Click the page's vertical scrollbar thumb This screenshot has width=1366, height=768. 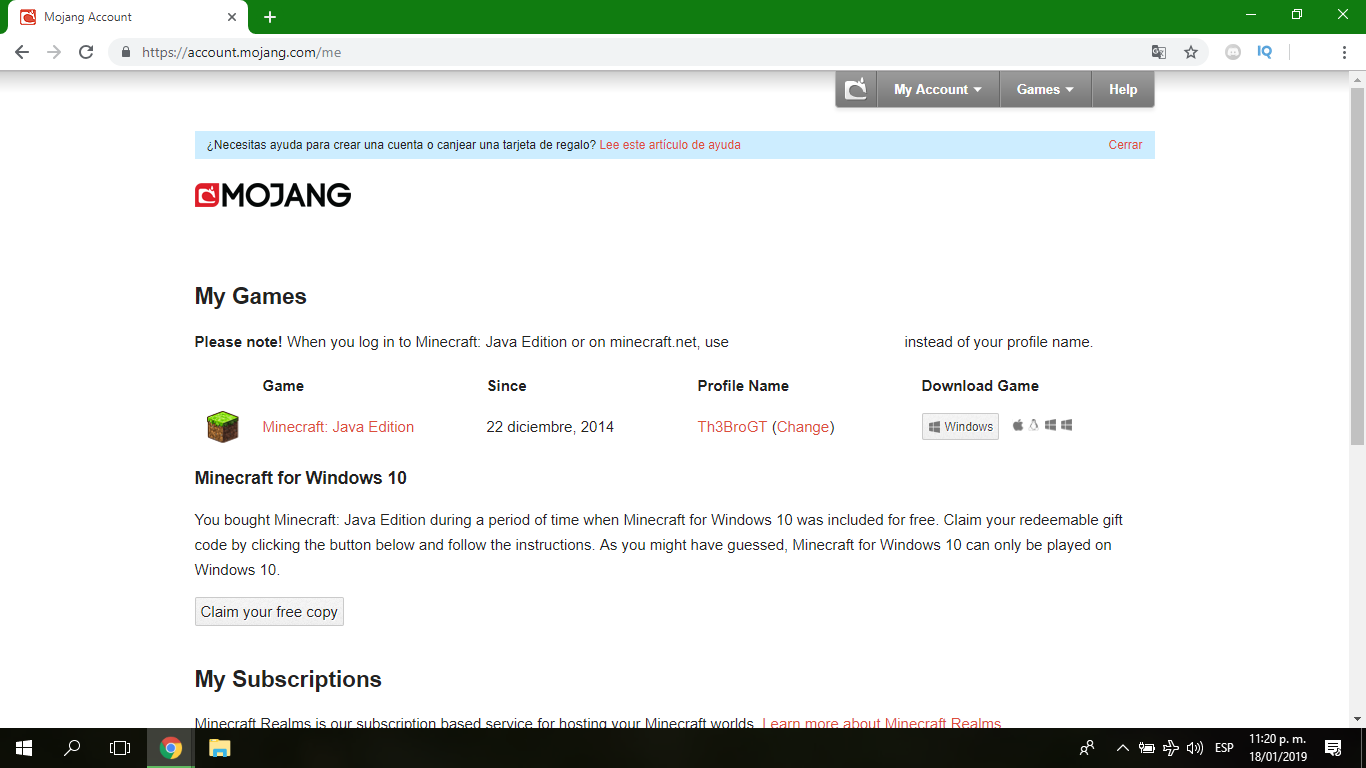pyautogui.click(x=1357, y=266)
